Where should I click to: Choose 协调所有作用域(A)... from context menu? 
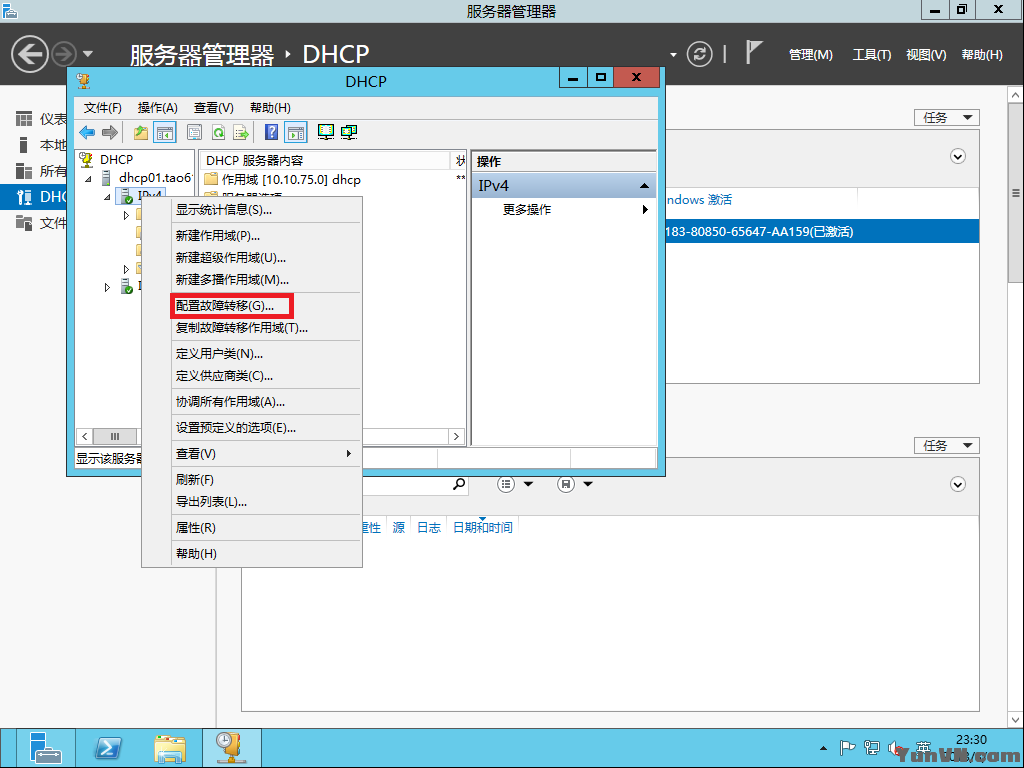click(252, 402)
